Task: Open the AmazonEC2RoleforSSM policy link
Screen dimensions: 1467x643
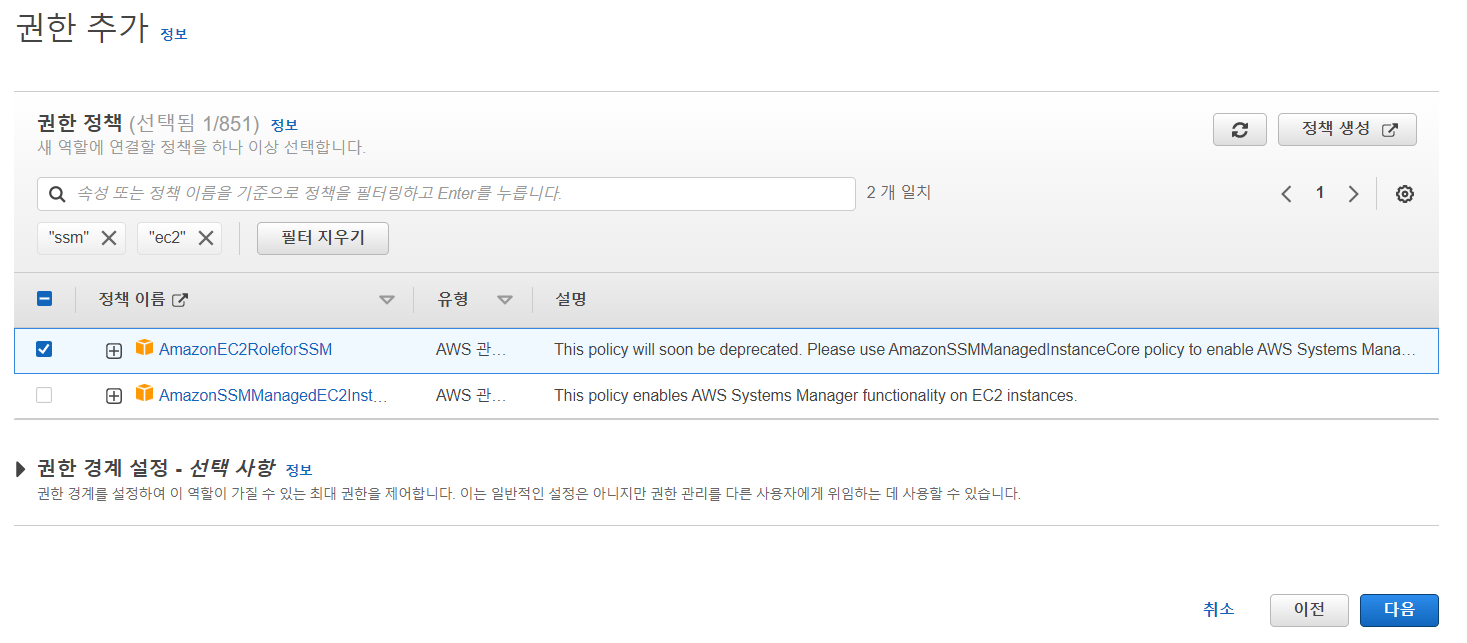Action: pos(245,350)
